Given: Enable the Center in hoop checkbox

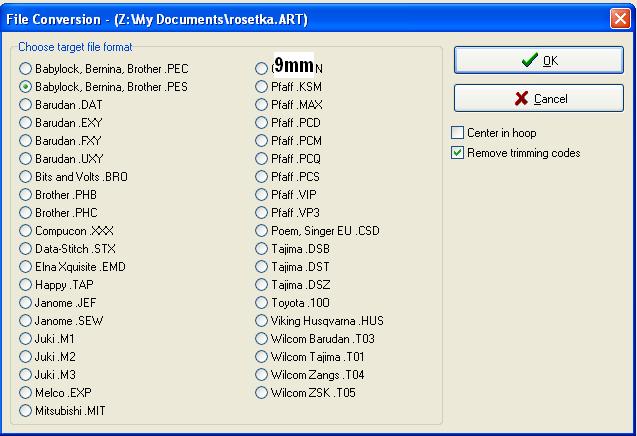Looking at the screenshot, I should click(458, 133).
